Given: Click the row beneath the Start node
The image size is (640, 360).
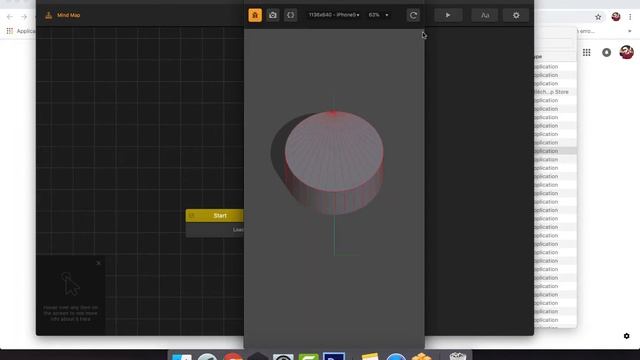Looking at the screenshot, I should click(215, 230).
